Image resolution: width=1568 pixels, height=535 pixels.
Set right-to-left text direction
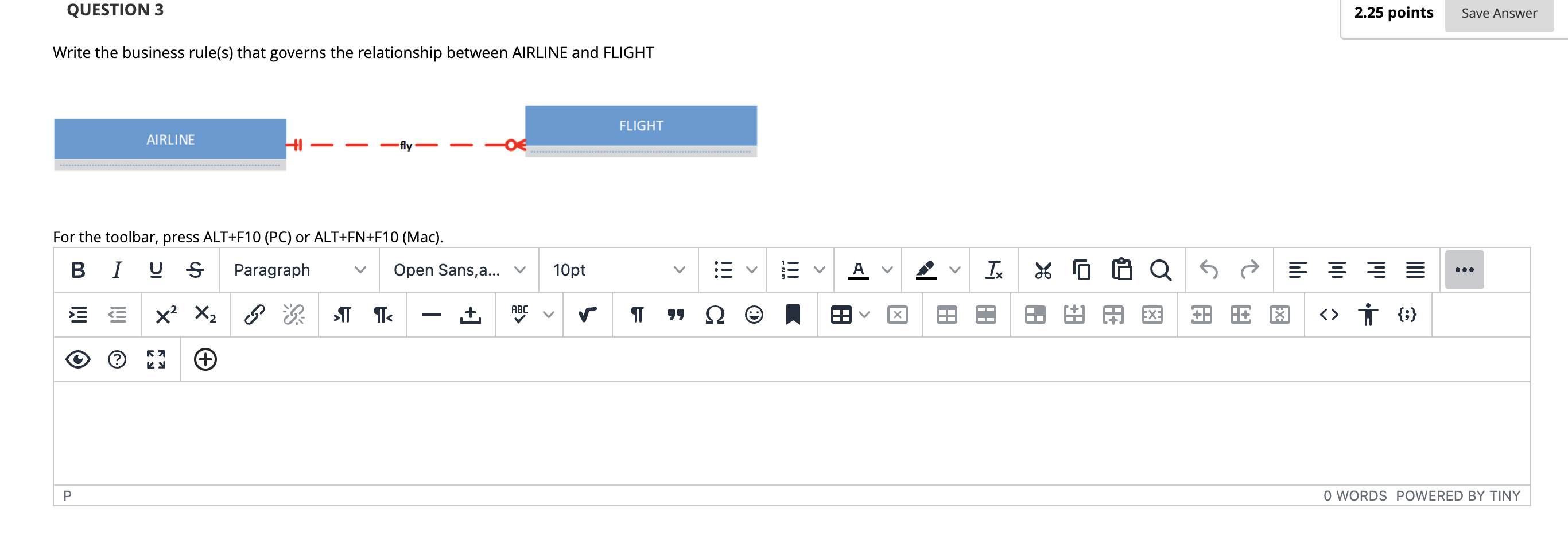click(x=382, y=315)
